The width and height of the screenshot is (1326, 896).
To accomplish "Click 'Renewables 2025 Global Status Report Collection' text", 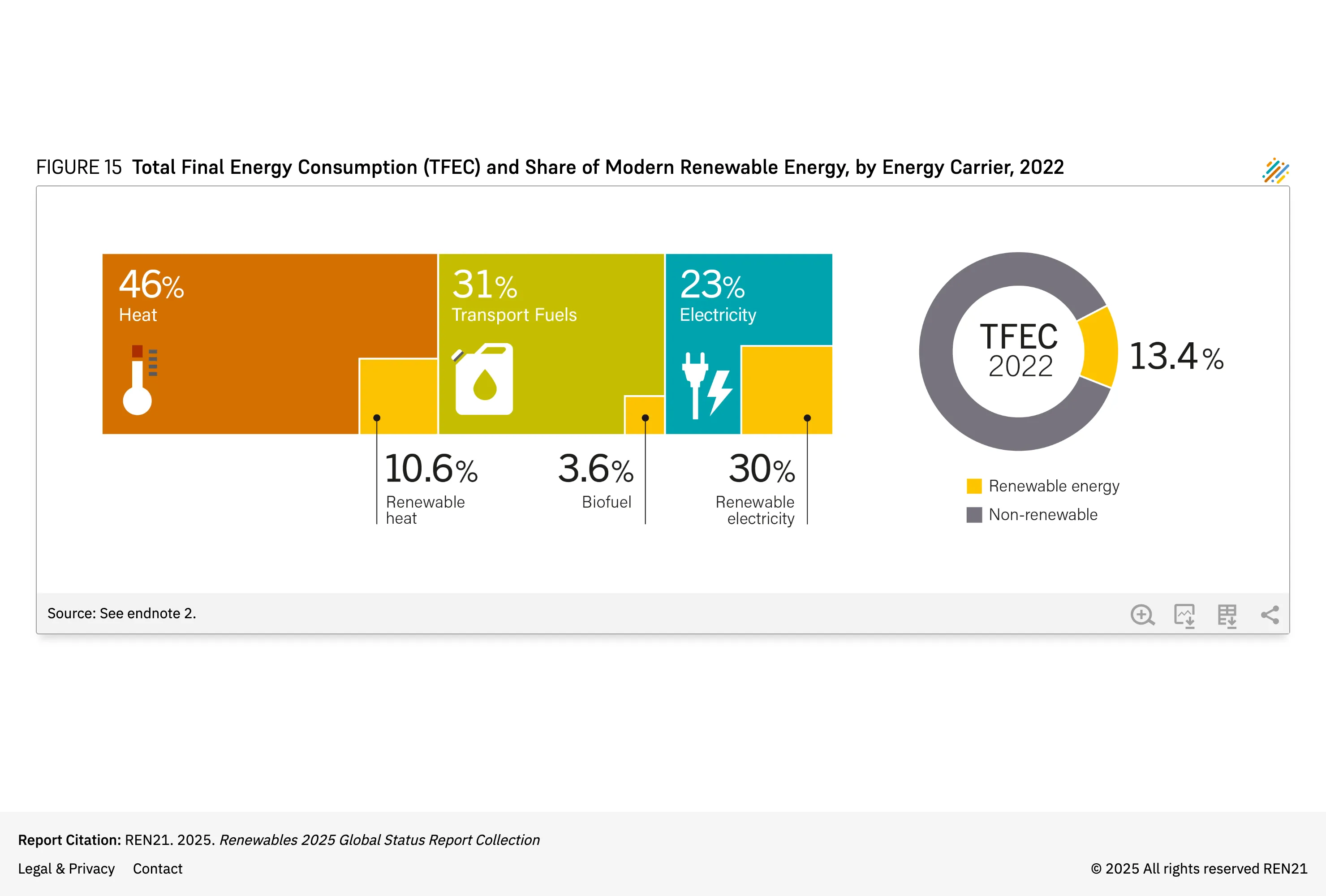I will click(379, 840).
